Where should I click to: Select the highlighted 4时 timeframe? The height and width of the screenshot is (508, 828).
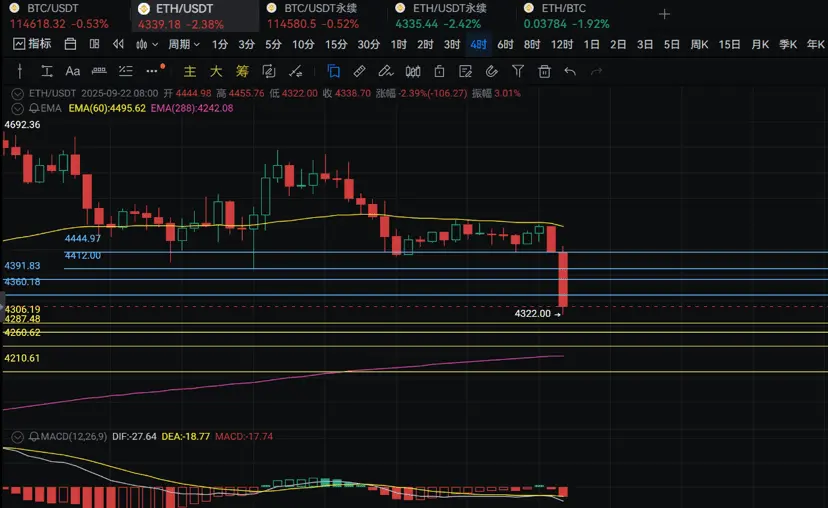(478, 45)
